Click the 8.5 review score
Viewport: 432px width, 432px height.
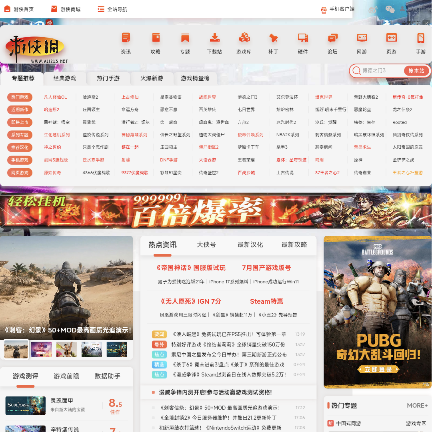point(115,404)
